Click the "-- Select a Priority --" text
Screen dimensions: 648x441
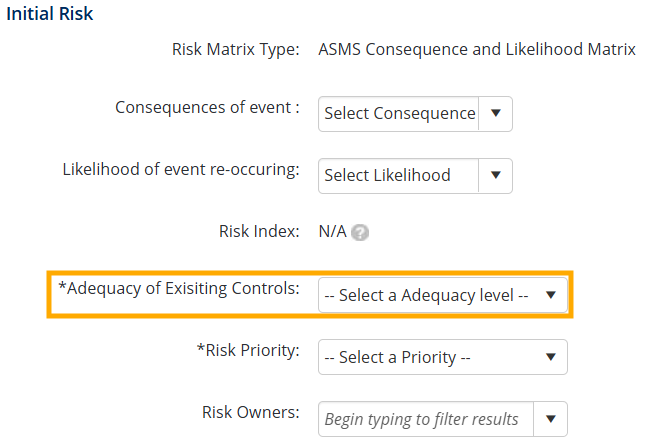click(397, 357)
